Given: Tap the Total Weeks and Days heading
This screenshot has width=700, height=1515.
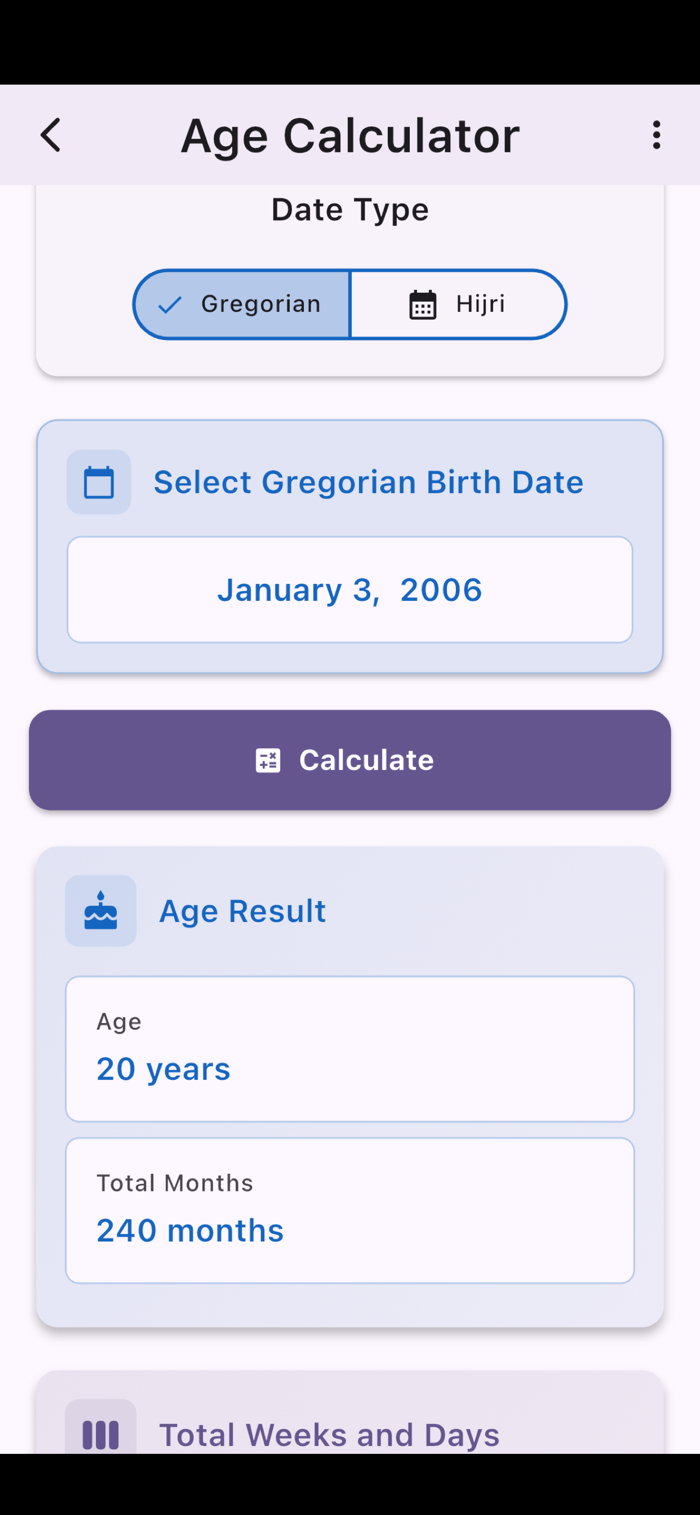Looking at the screenshot, I should tap(329, 1435).
